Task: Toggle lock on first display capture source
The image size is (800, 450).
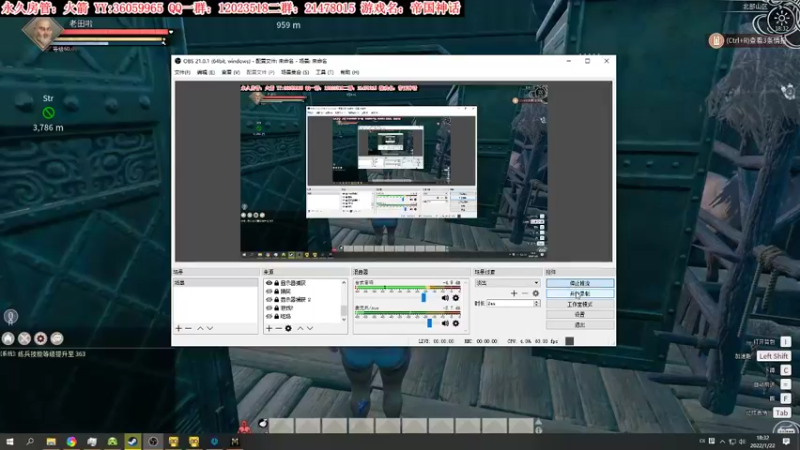Action: click(277, 283)
